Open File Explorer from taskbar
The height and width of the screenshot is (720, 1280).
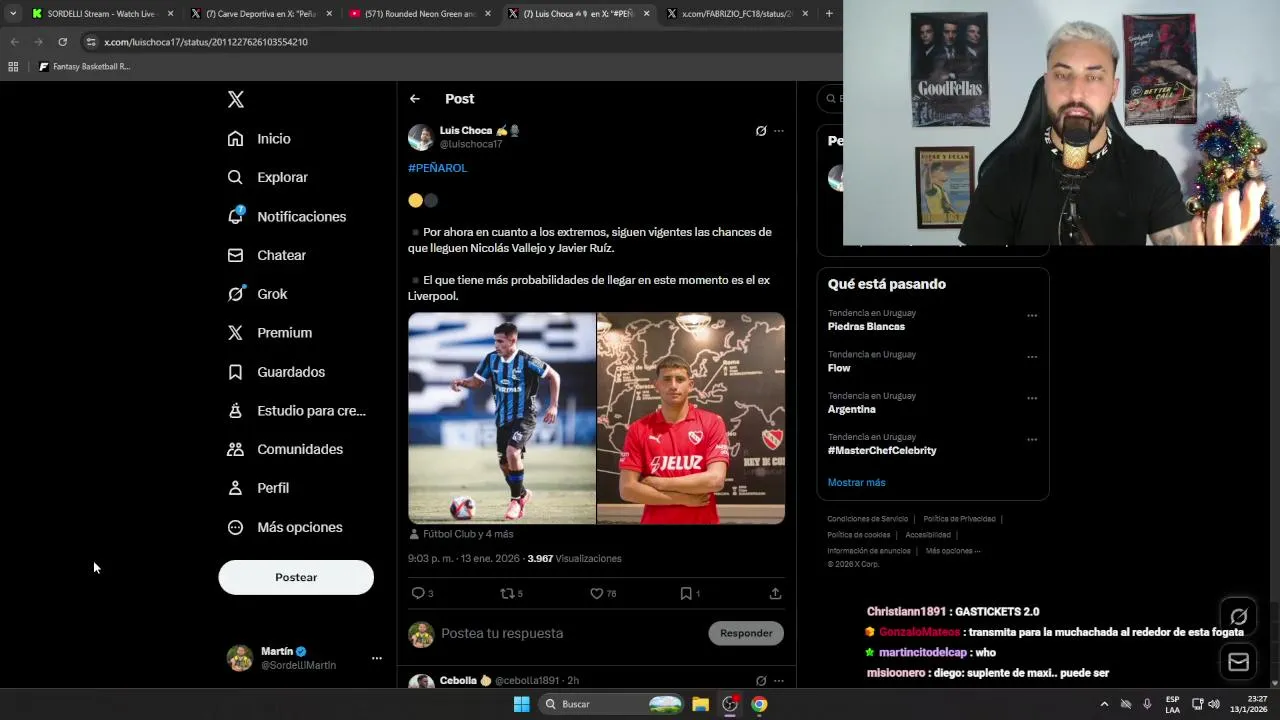(x=700, y=704)
